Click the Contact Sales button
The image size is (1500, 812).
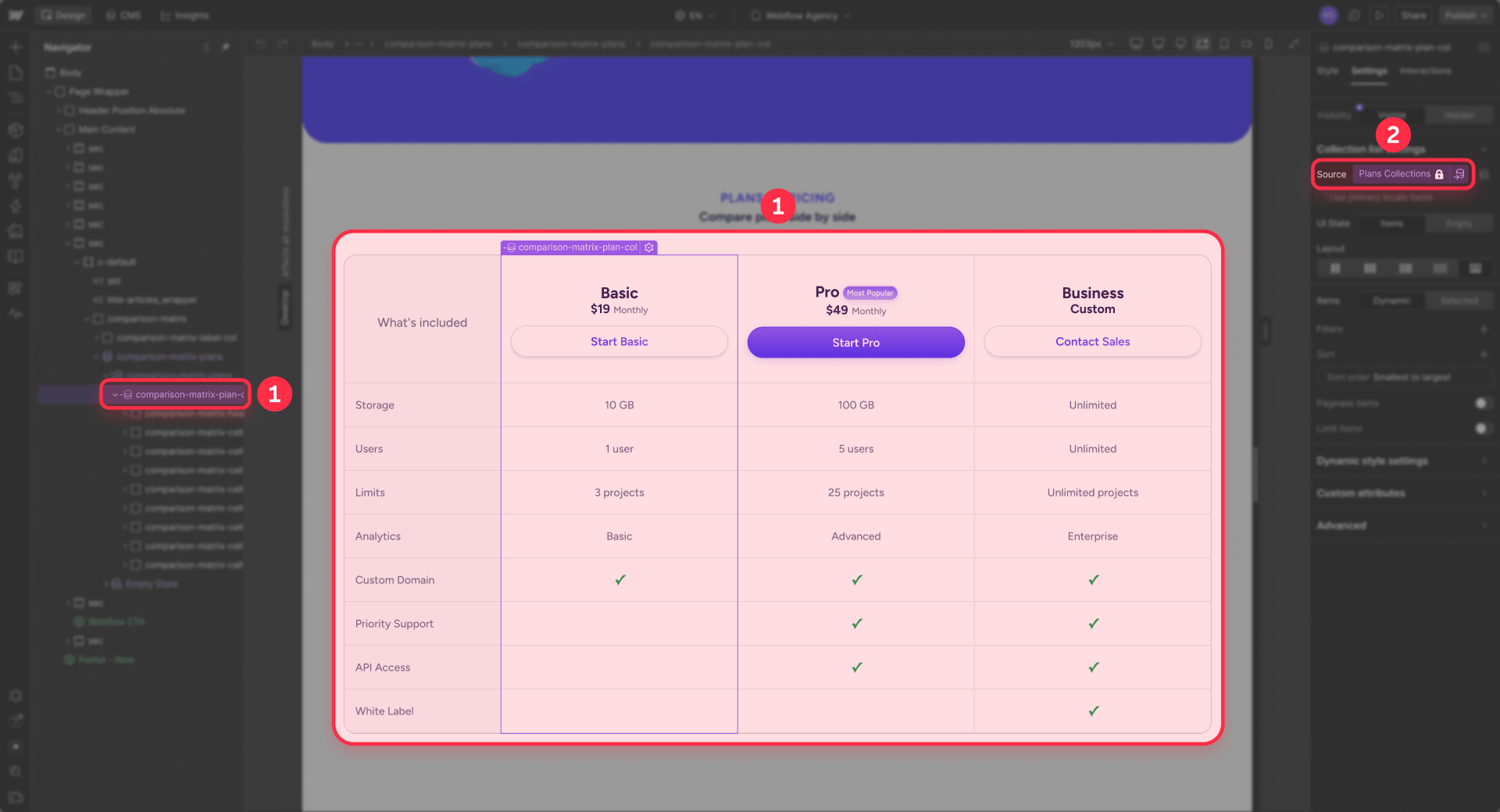point(1093,342)
